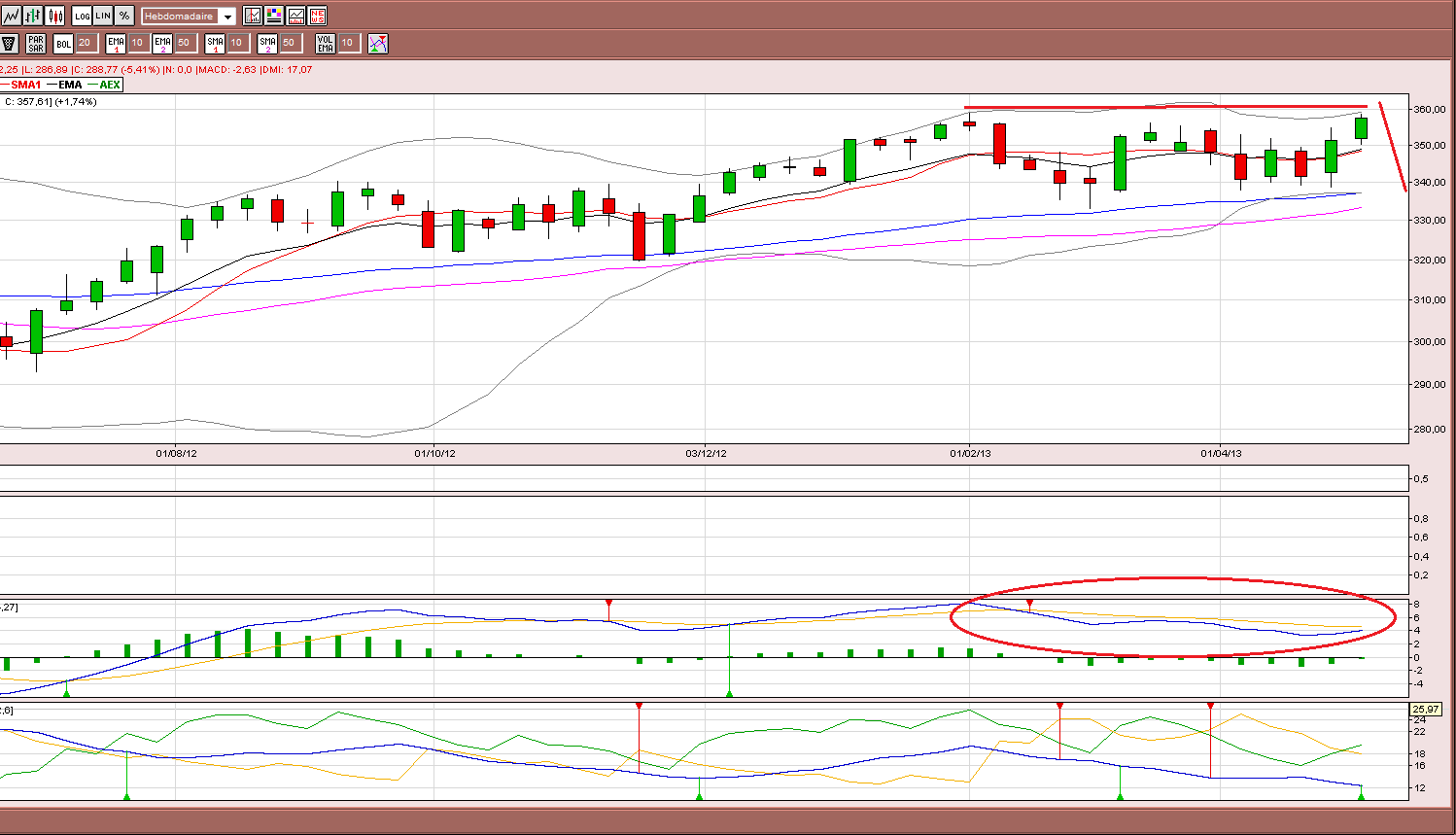Open the NEWS icon
The height and width of the screenshot is (835, 1456).
[317, 16]
